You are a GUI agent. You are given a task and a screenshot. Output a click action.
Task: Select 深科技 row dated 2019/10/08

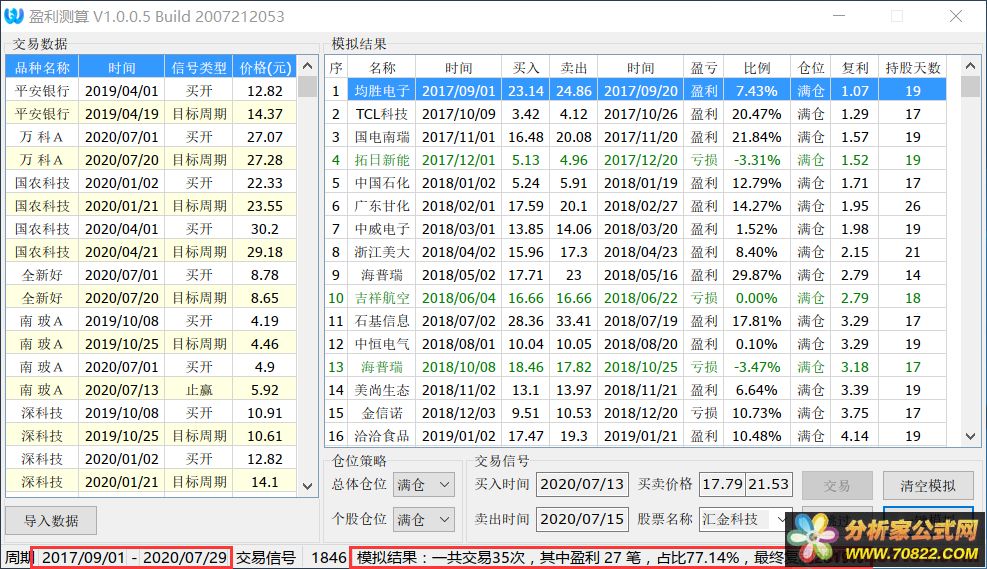(151, 413)
